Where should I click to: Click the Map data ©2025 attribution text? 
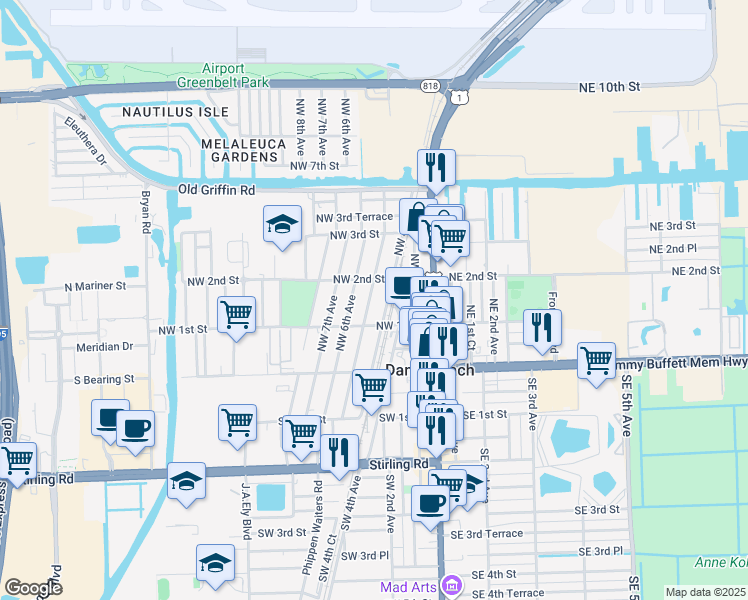tap(705, 592)
